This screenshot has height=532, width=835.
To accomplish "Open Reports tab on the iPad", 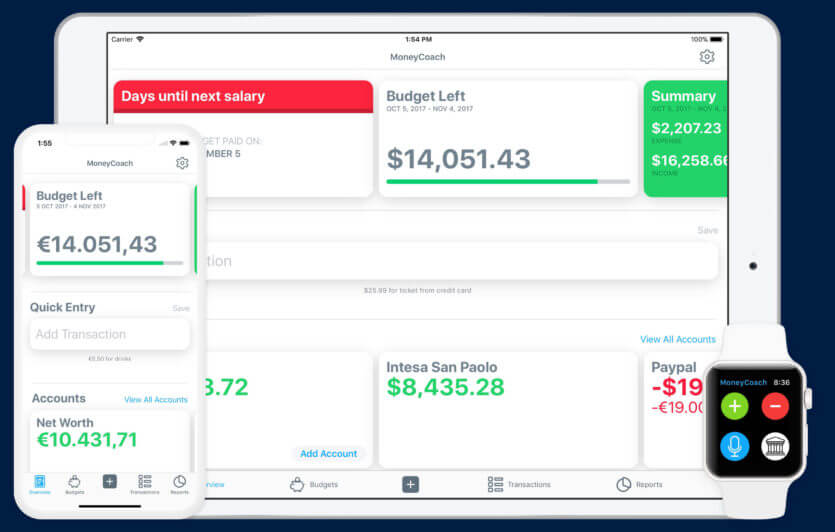I will click(638, 484).
